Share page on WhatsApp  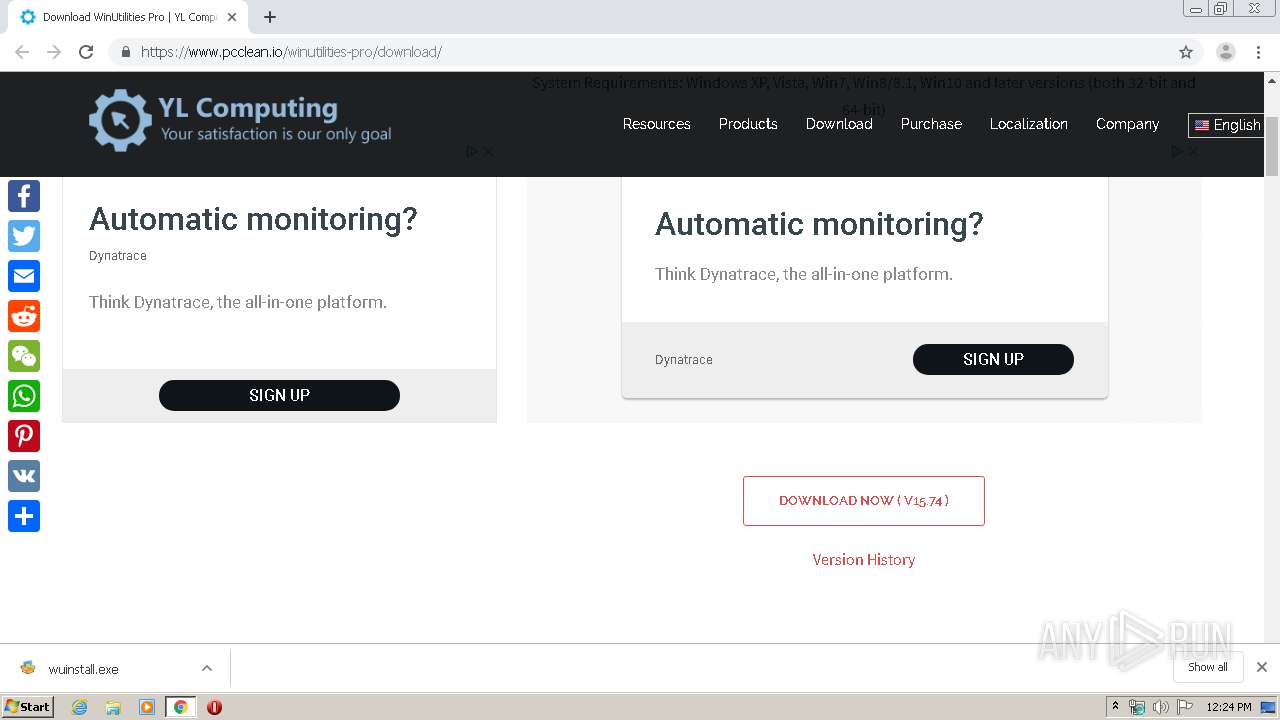click(x=24, y=396)
